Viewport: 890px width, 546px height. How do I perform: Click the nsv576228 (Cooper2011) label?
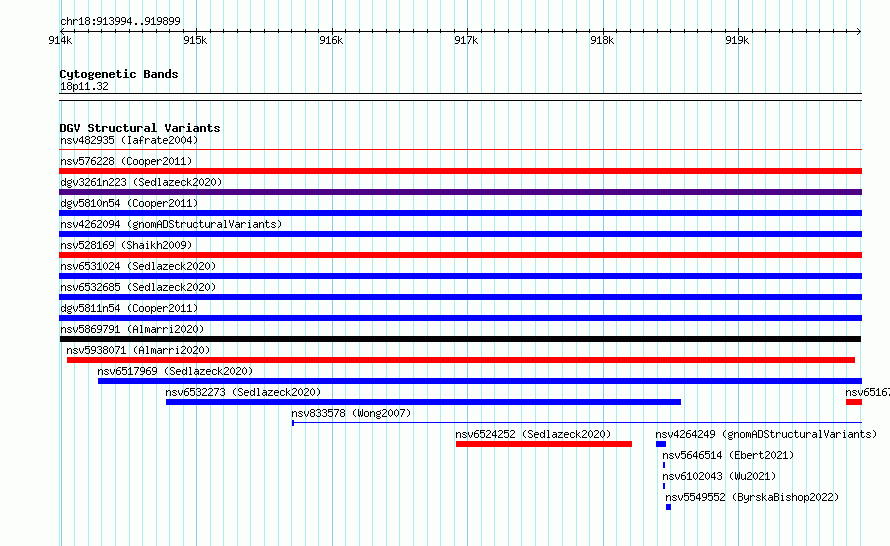(x=126, y=161)
